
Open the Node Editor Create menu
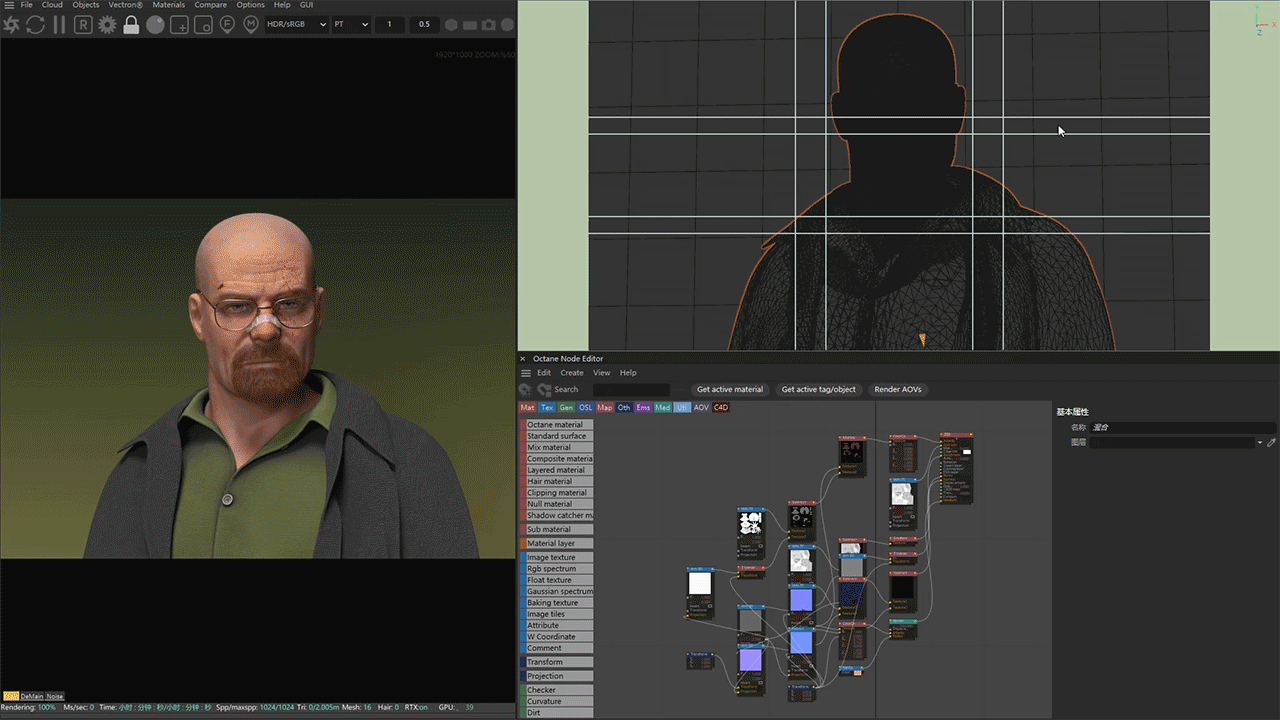coord(572,373)
